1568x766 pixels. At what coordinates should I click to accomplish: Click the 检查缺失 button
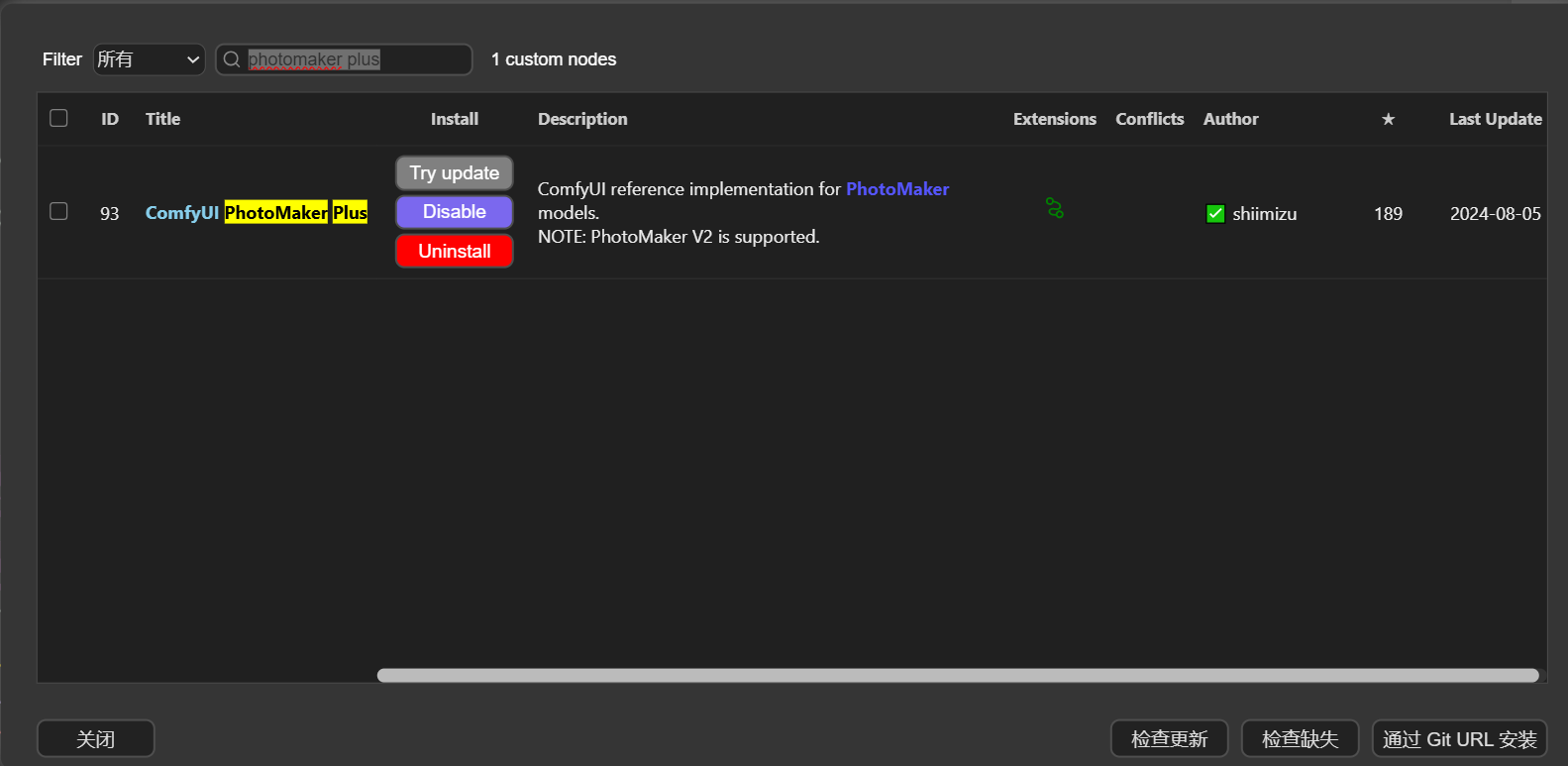point(1301,738)
